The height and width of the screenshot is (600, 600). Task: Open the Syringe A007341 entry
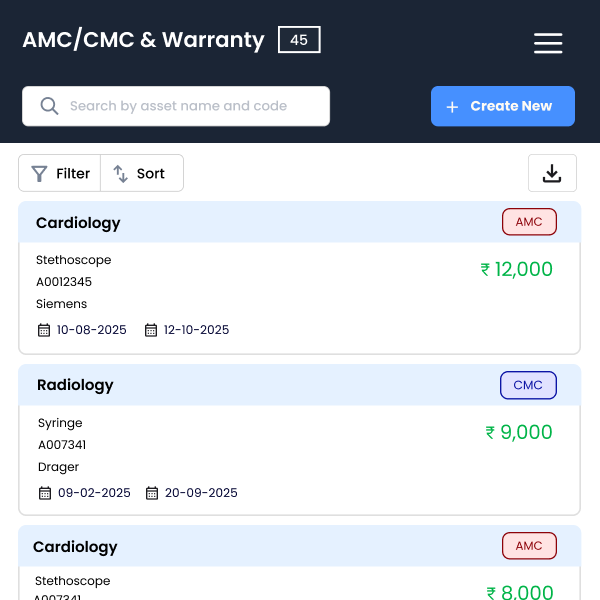tap(61, 423)
